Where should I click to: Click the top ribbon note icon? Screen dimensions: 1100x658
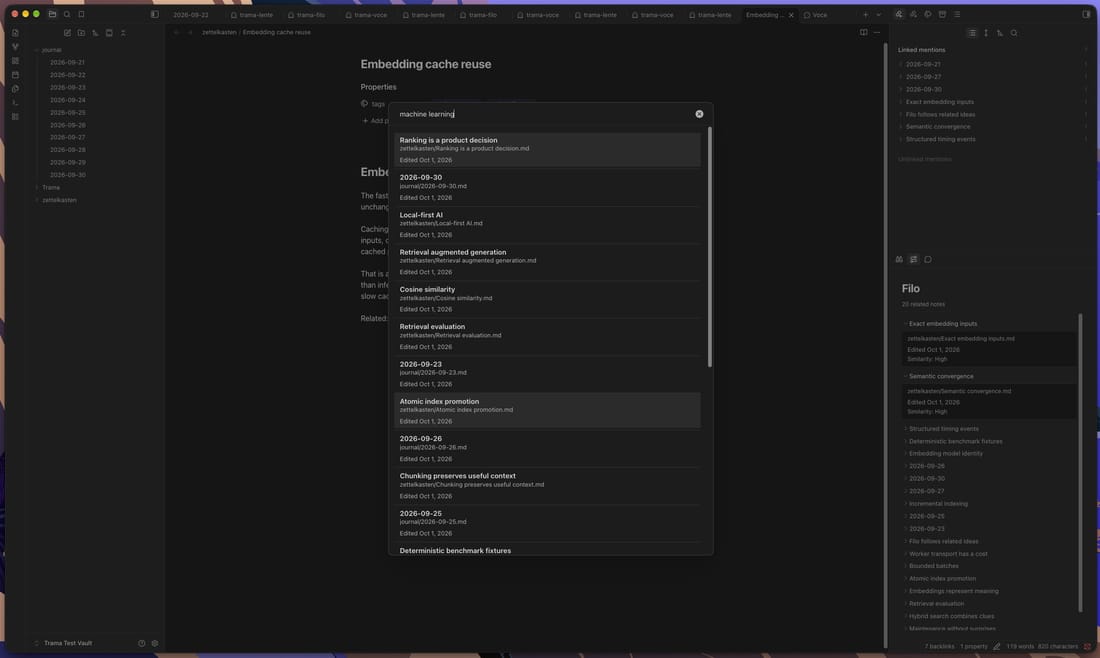tap(15, 33)
